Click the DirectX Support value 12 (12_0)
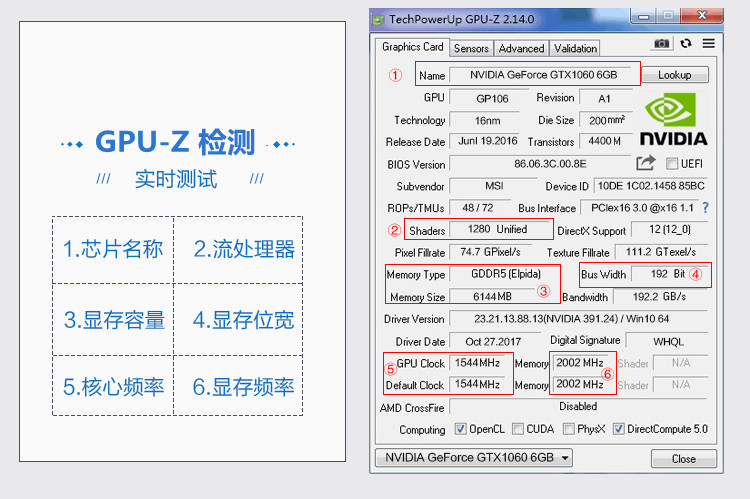The width and height of the screenshot is (750, 499). coord(670,229)
